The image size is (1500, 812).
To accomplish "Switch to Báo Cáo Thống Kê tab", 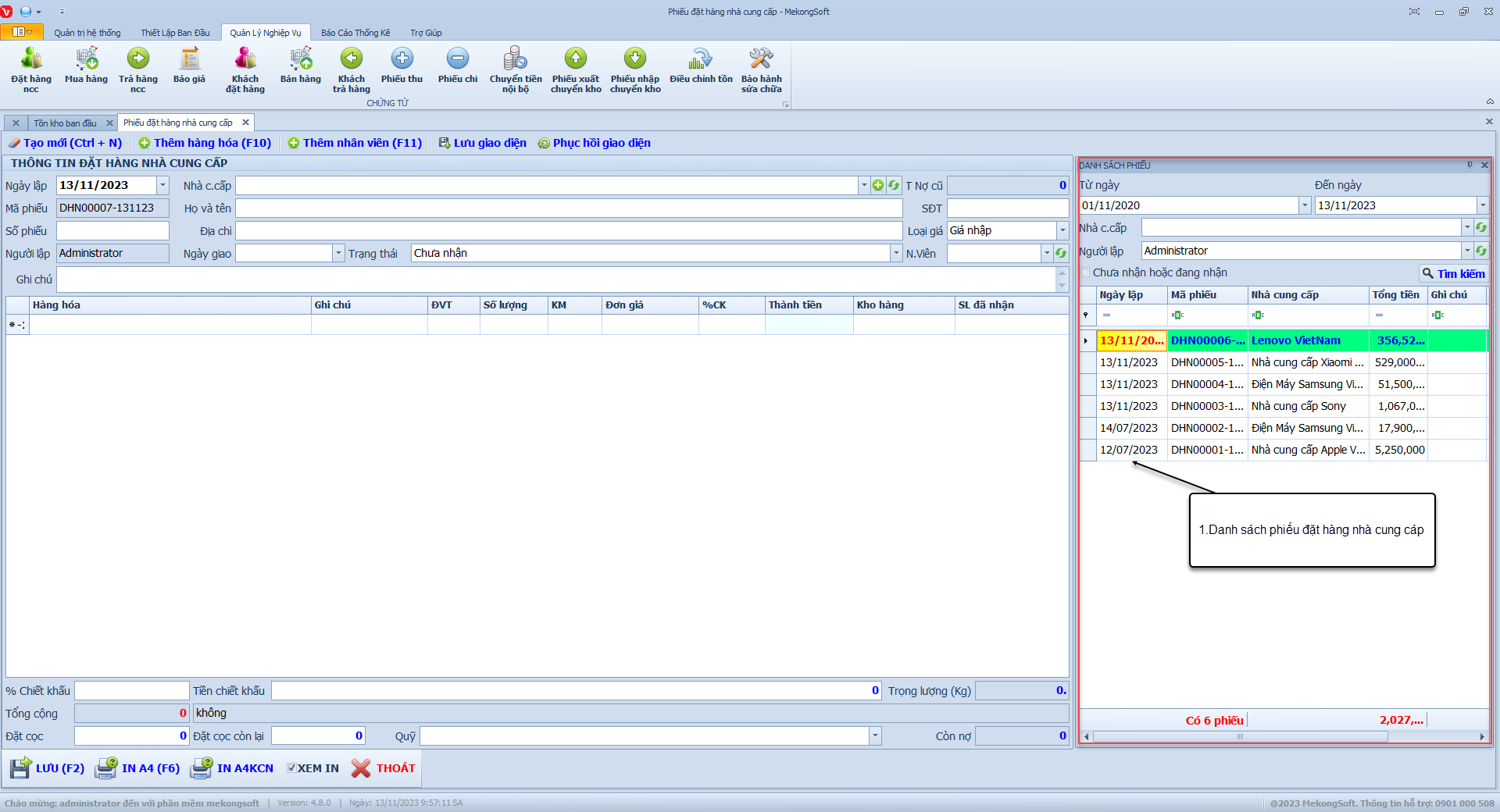I will (355, 33).
